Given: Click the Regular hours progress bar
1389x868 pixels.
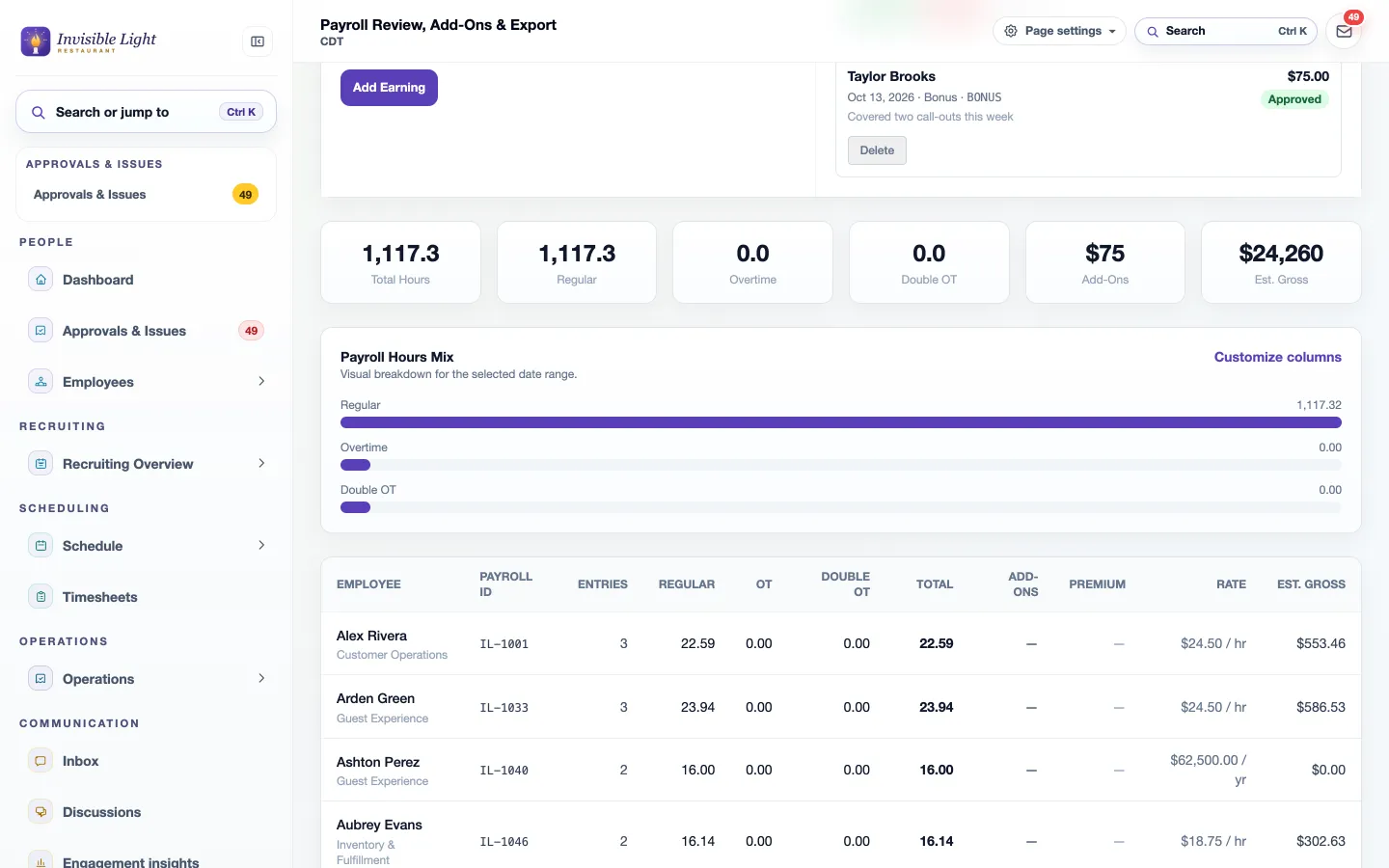Looking at the screenshot, I should pos(841,422).
